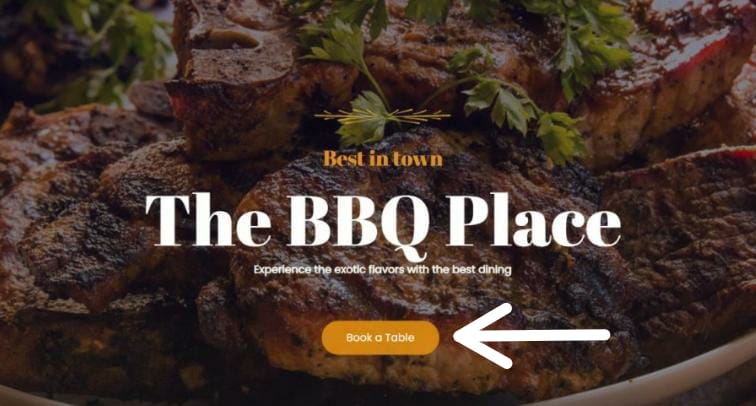Click the word 'The' in the heading

[x=208, y=219]
